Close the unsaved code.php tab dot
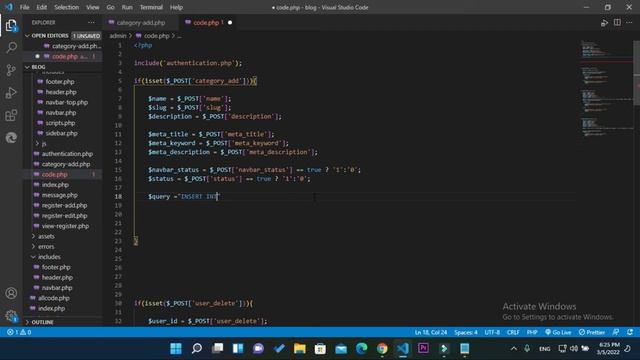The height and width of the screenshot is (360, 640). 230,23
